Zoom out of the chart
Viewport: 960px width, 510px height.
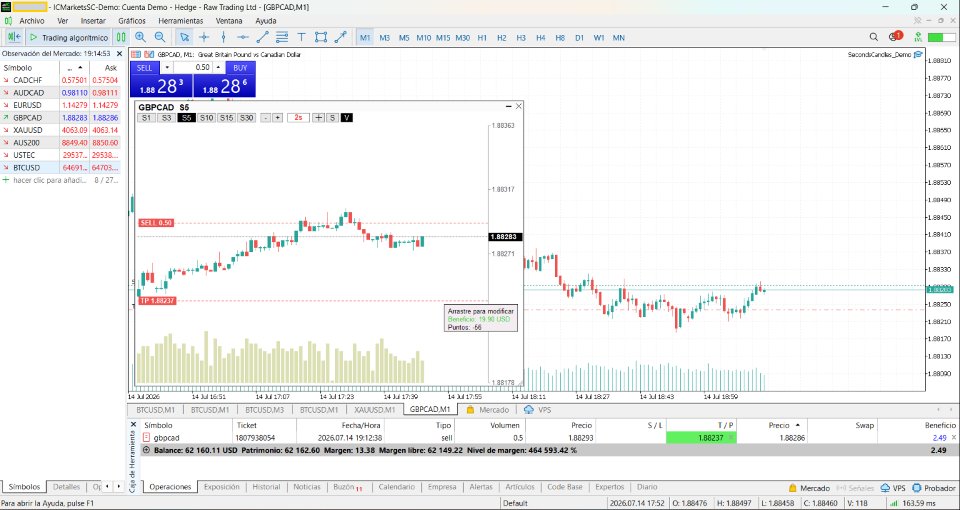[x=160, y=37]
